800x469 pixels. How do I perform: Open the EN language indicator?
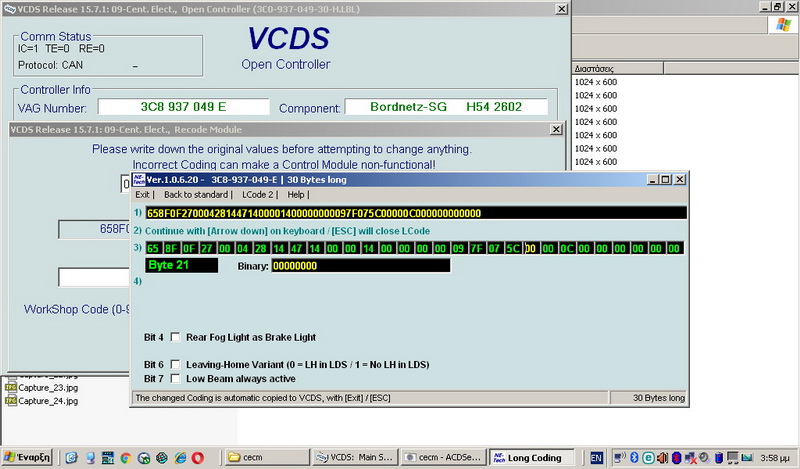(x=596, y=458)
